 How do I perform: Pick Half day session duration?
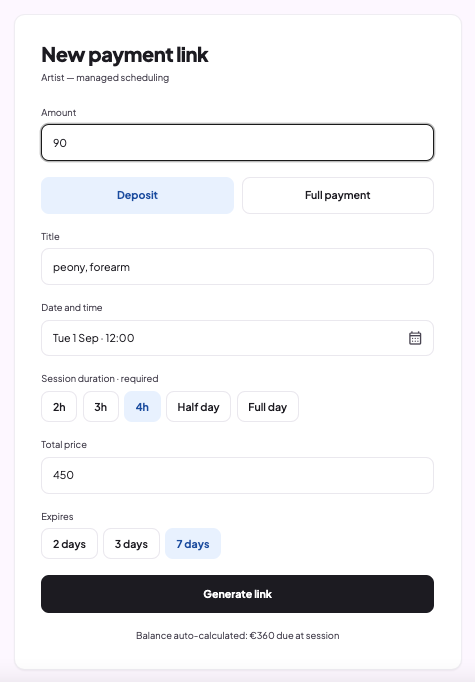pyautogui.click(x=198, y=407)
